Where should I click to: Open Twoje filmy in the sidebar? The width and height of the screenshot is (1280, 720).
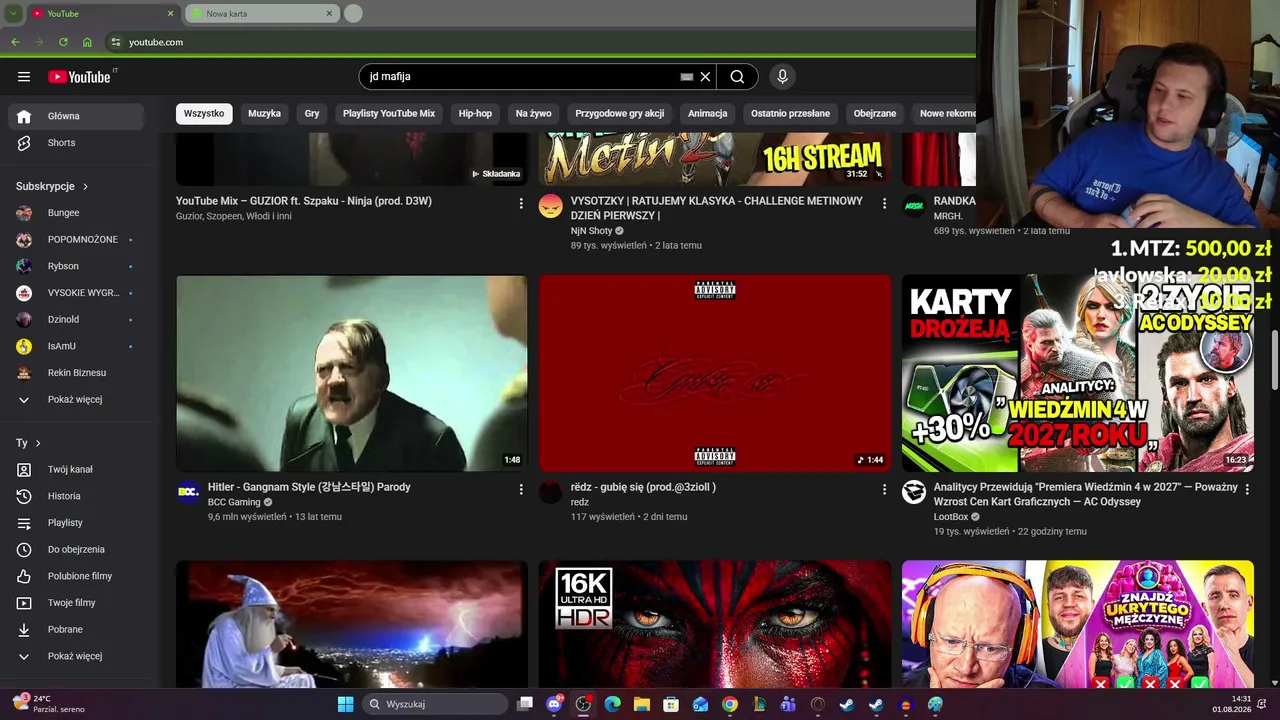76,603
